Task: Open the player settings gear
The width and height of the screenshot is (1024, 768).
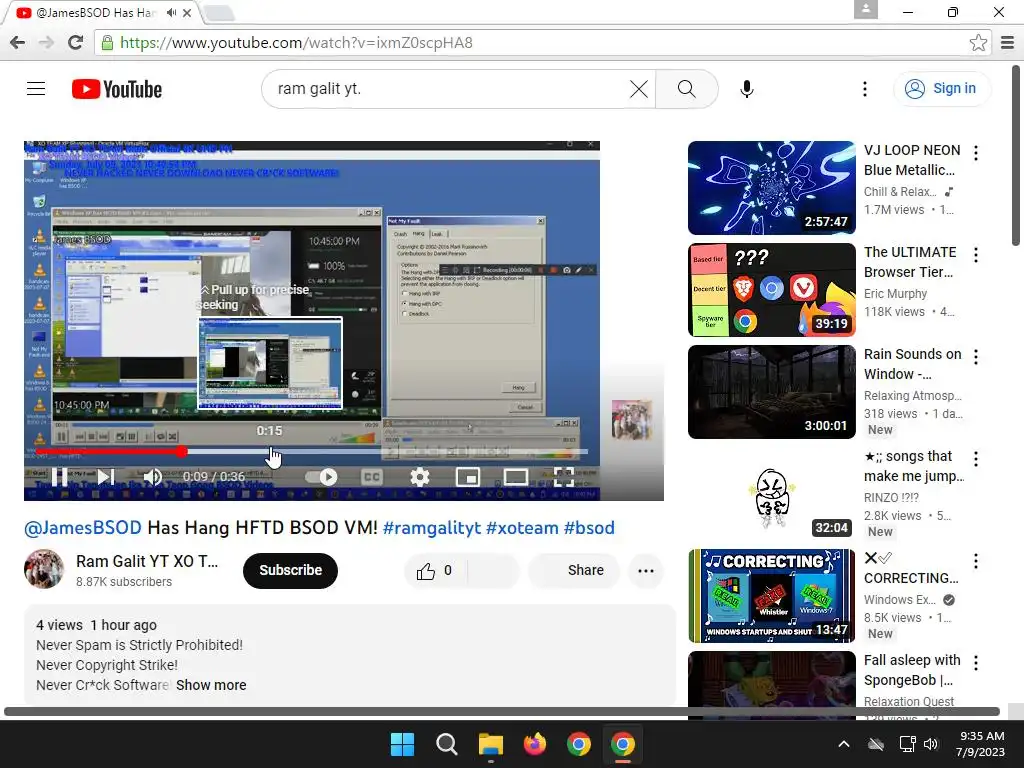Action: coord(419,477)
